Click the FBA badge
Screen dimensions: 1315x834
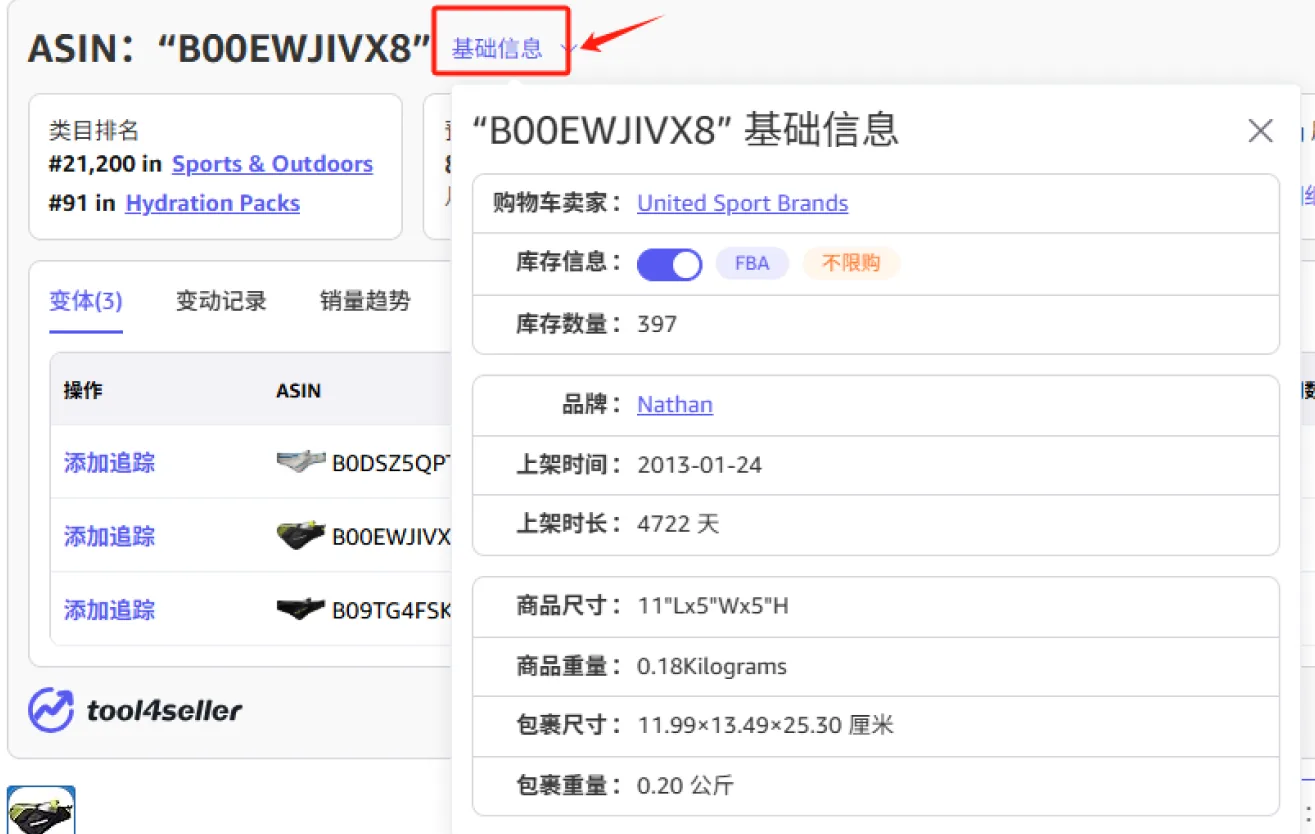(x=752, y=264)
